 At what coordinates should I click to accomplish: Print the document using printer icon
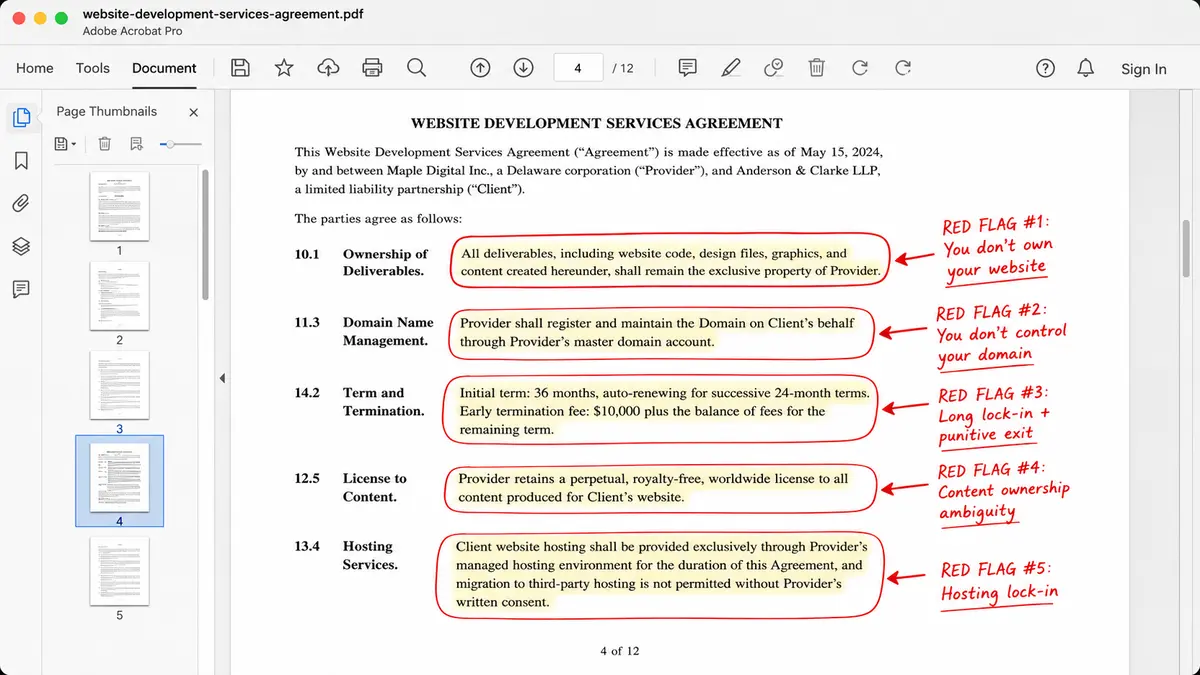click(x=372, y=68)
